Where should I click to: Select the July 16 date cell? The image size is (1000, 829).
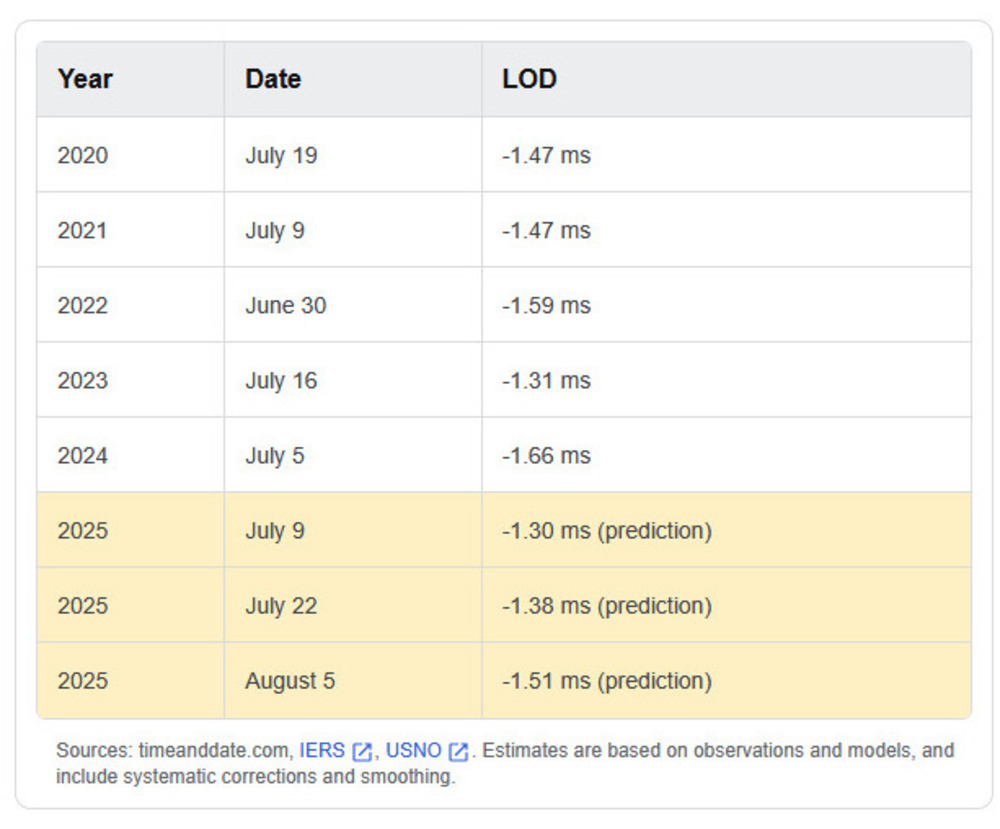click(281, 380)
